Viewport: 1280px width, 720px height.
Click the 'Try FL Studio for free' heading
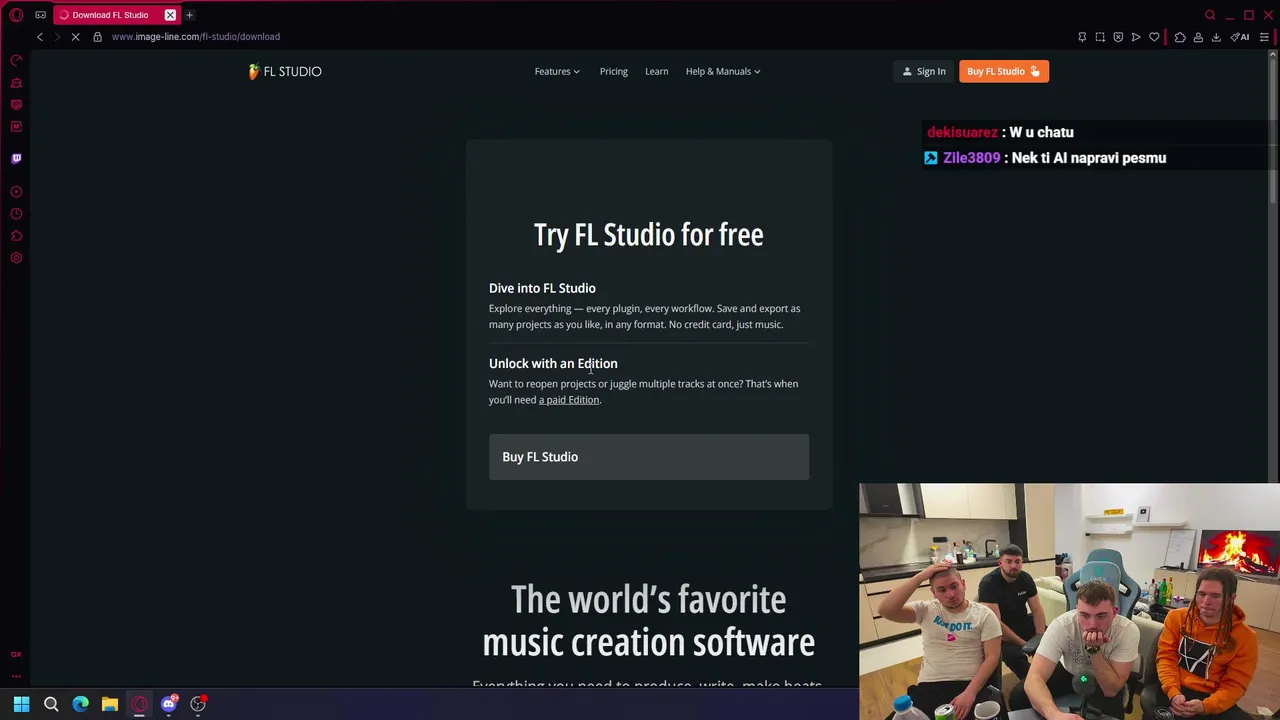(x=648, y=235)
